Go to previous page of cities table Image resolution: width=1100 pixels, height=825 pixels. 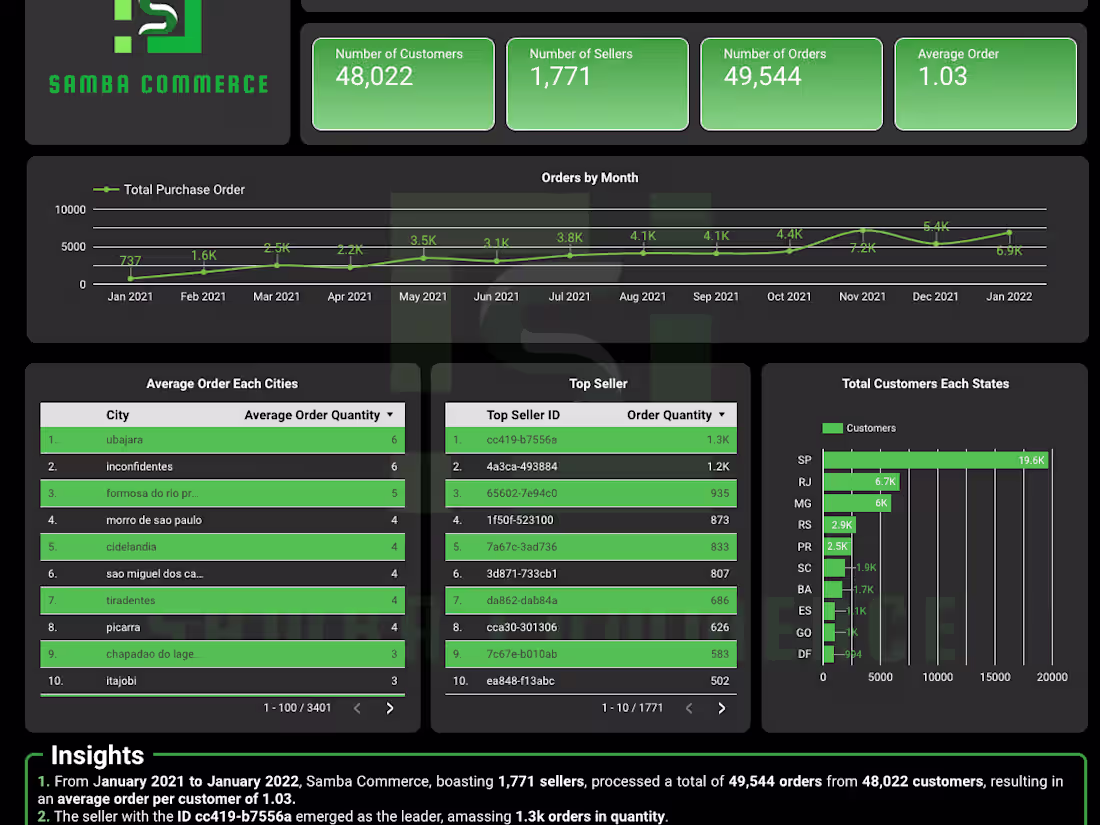[x=357, y=709]
